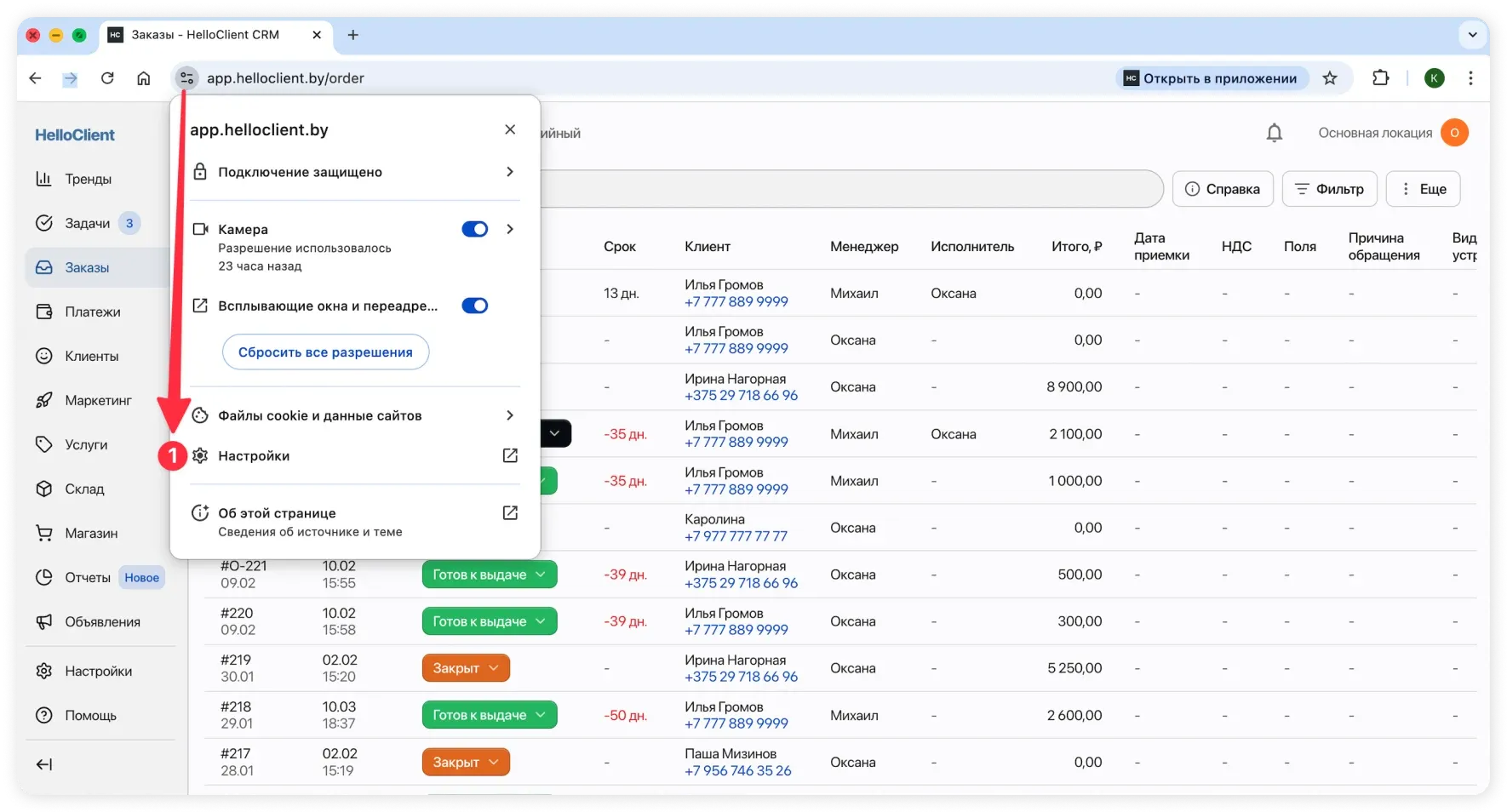Open the Помощь section
Screen dimensions: 1507x812
(x=89, y=715)
